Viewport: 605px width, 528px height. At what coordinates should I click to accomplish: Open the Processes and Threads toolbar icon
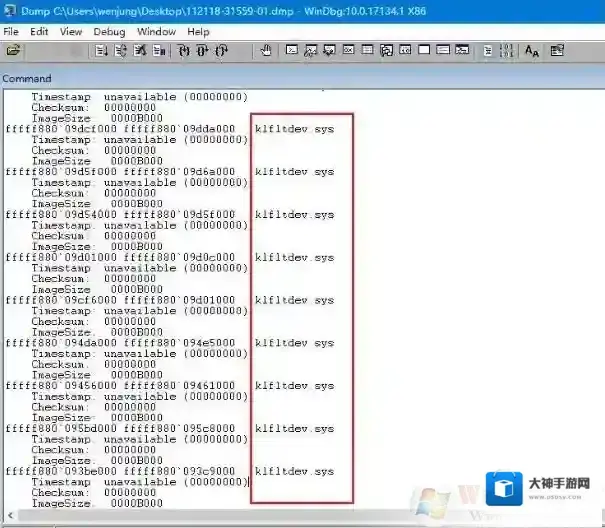443,50
